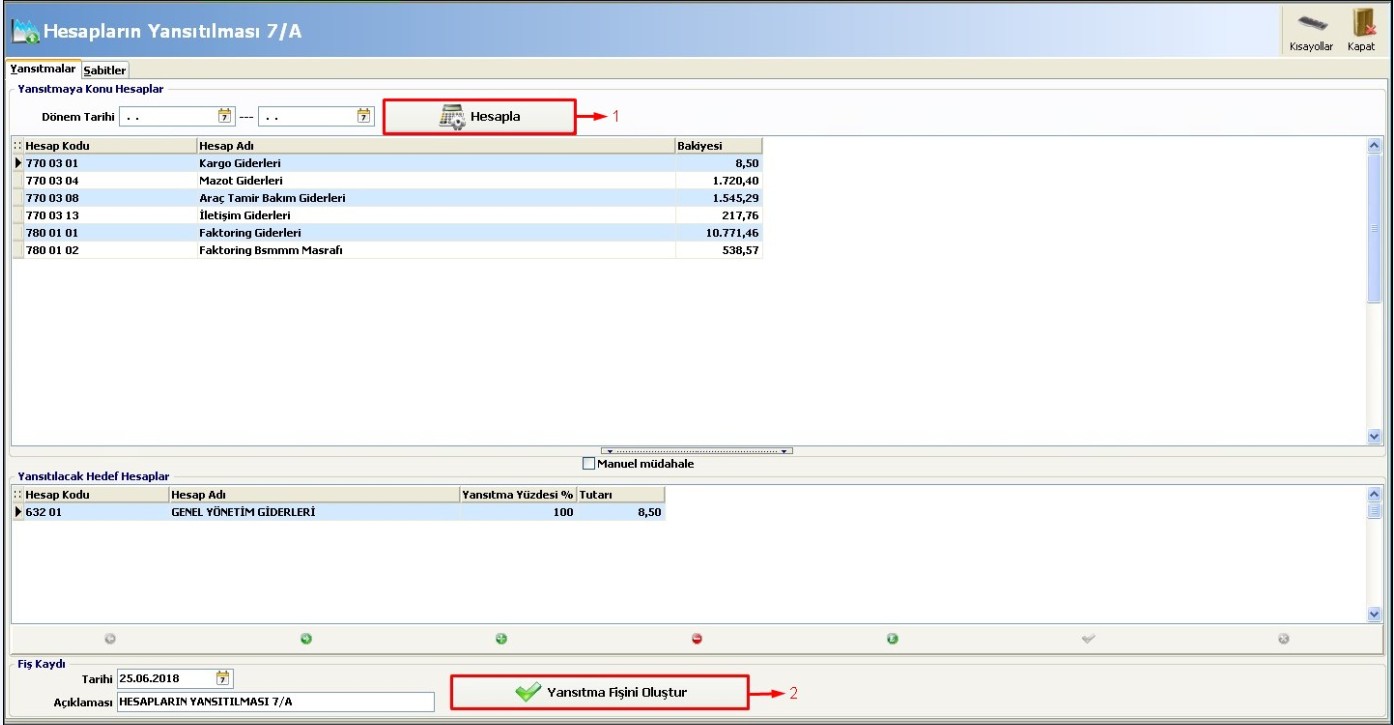Click the Hesapla calculate button

click(x=481, y=116)
